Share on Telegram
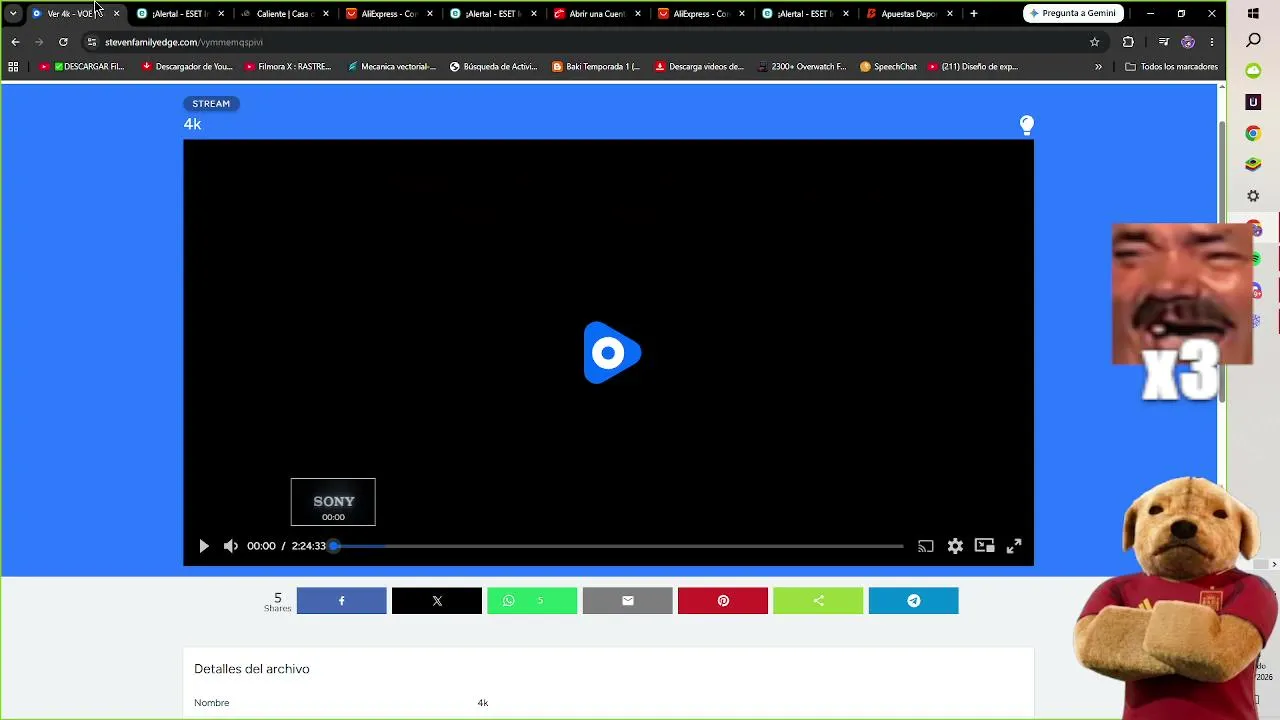 tap(914, 601)
